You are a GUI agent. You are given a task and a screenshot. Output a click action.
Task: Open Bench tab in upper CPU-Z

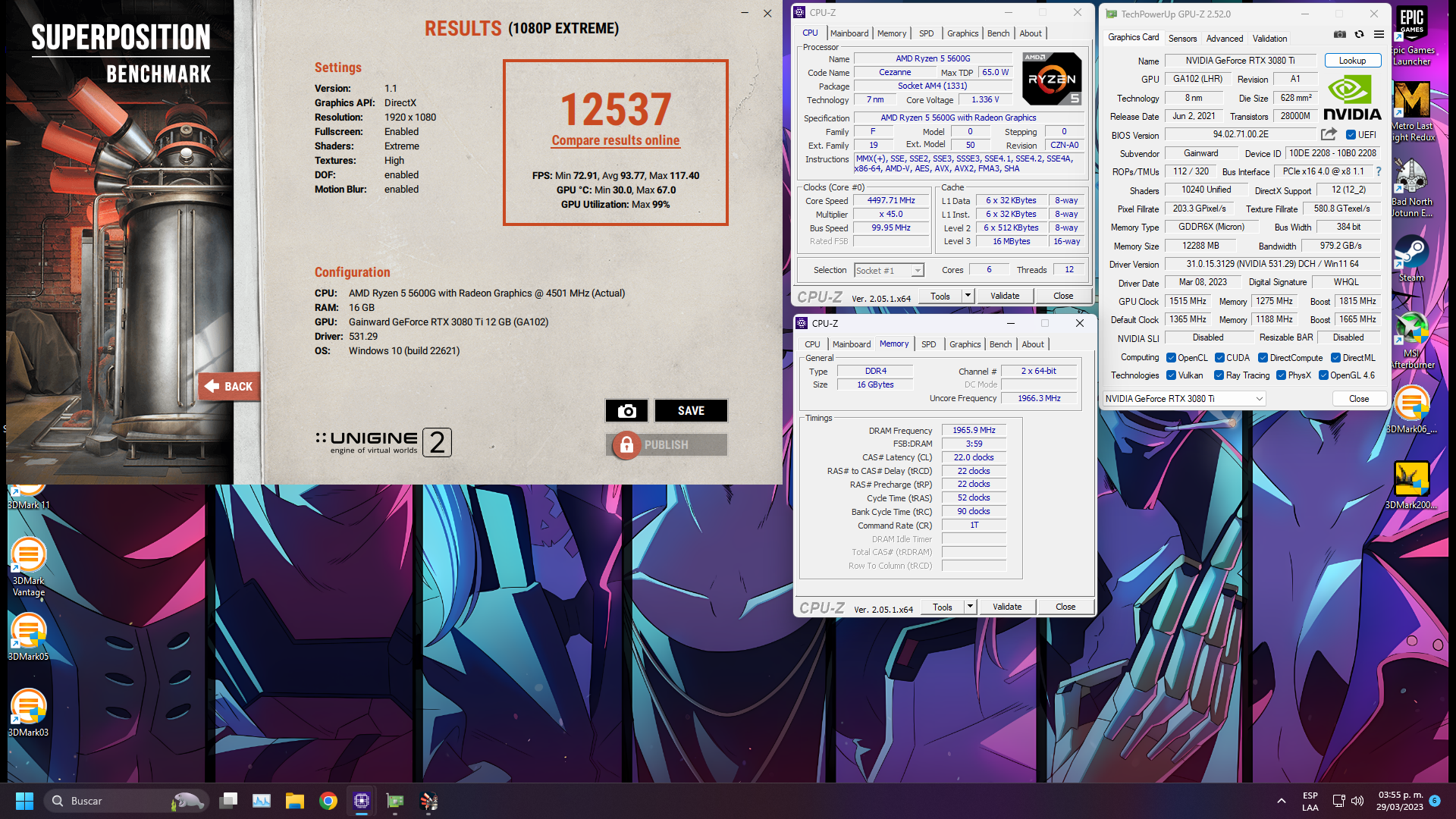point(998,33)
